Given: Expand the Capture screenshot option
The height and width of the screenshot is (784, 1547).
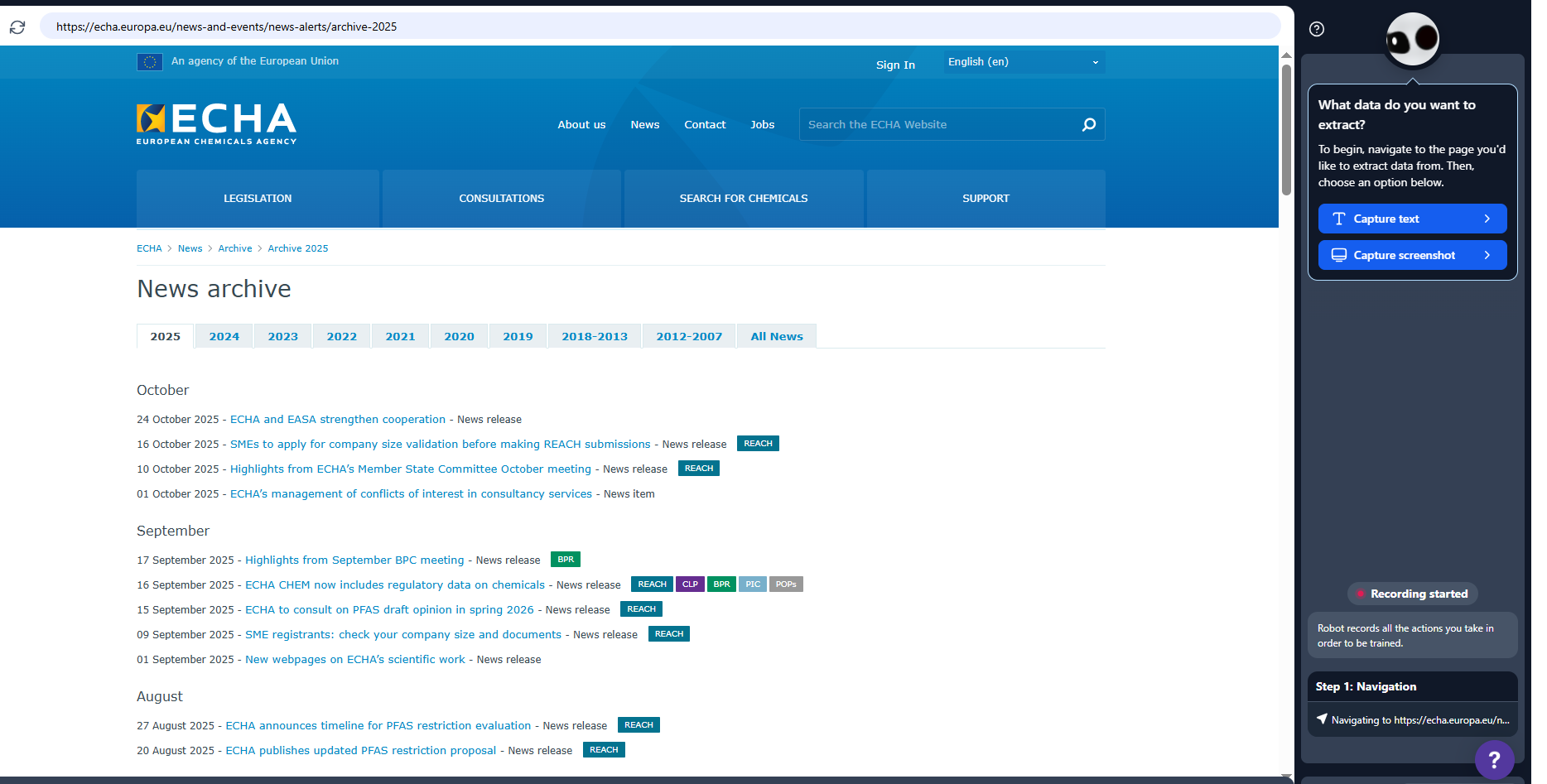Looking at the screenshot, I should tap(1411, 255).
